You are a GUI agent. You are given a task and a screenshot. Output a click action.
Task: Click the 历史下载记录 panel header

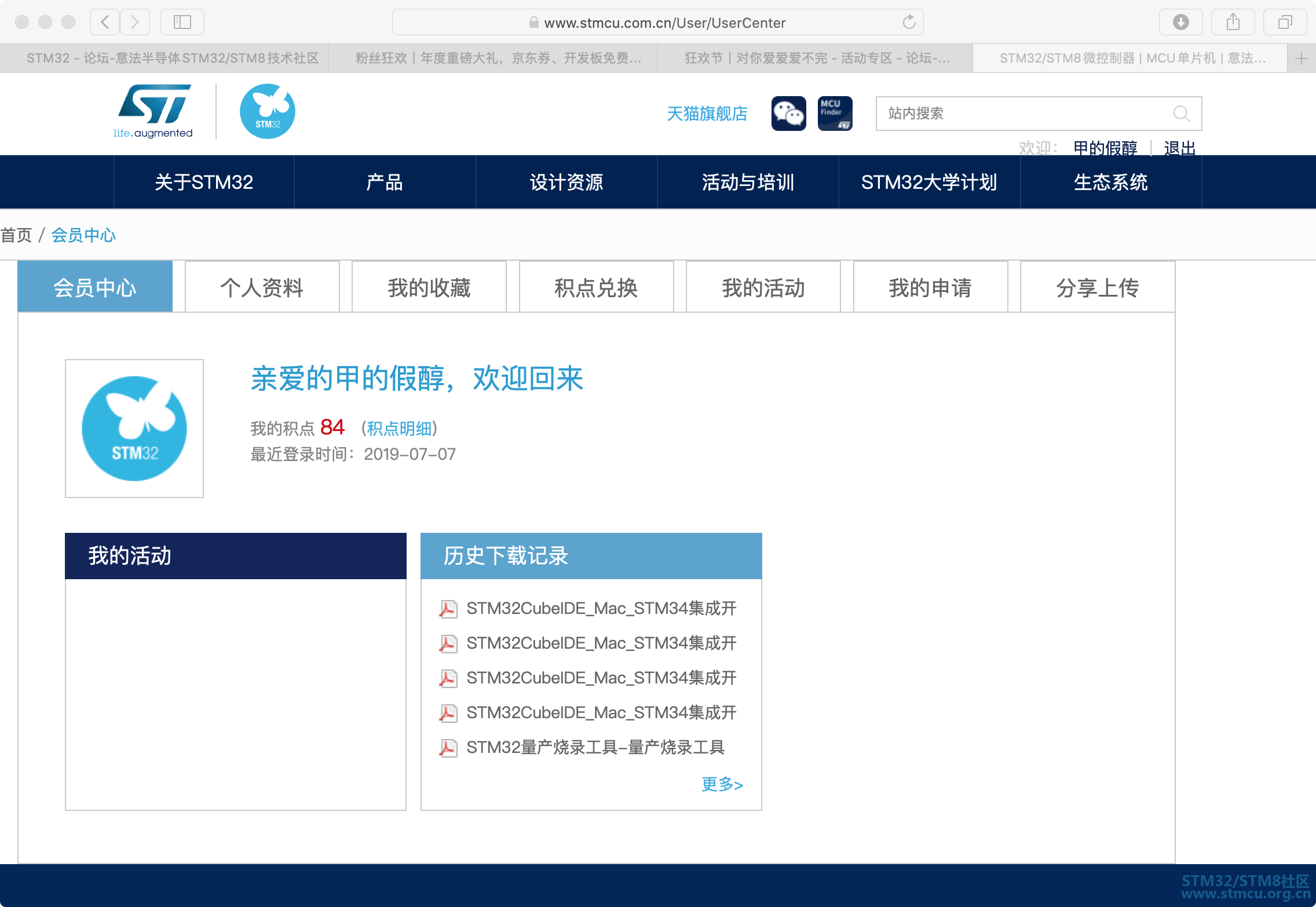591,556
